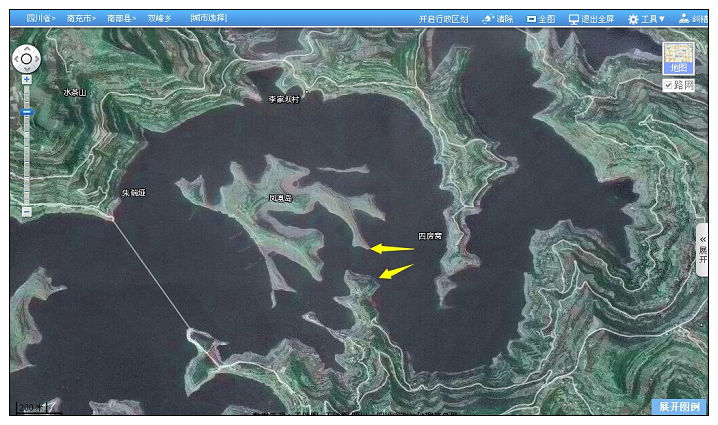Enable 开启行政区划 administrative divisions
This screenshot has height=425, width=718.
click(443, 19)
